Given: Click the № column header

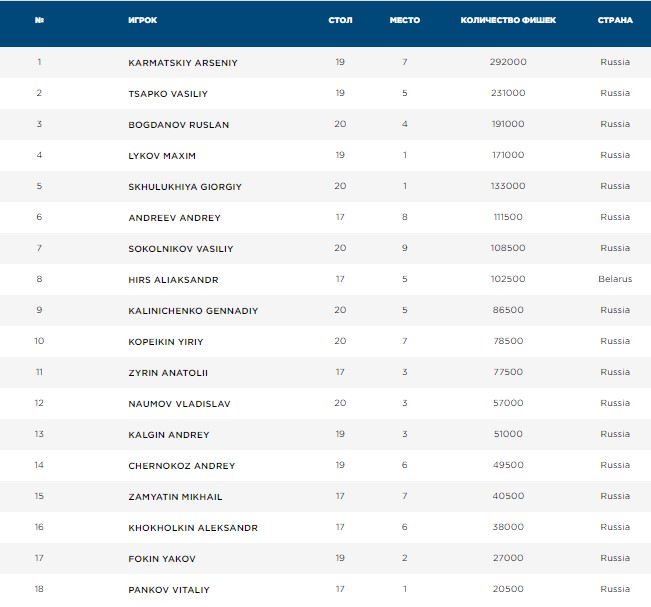Looking at the screenshot, I should click(39, 20).
